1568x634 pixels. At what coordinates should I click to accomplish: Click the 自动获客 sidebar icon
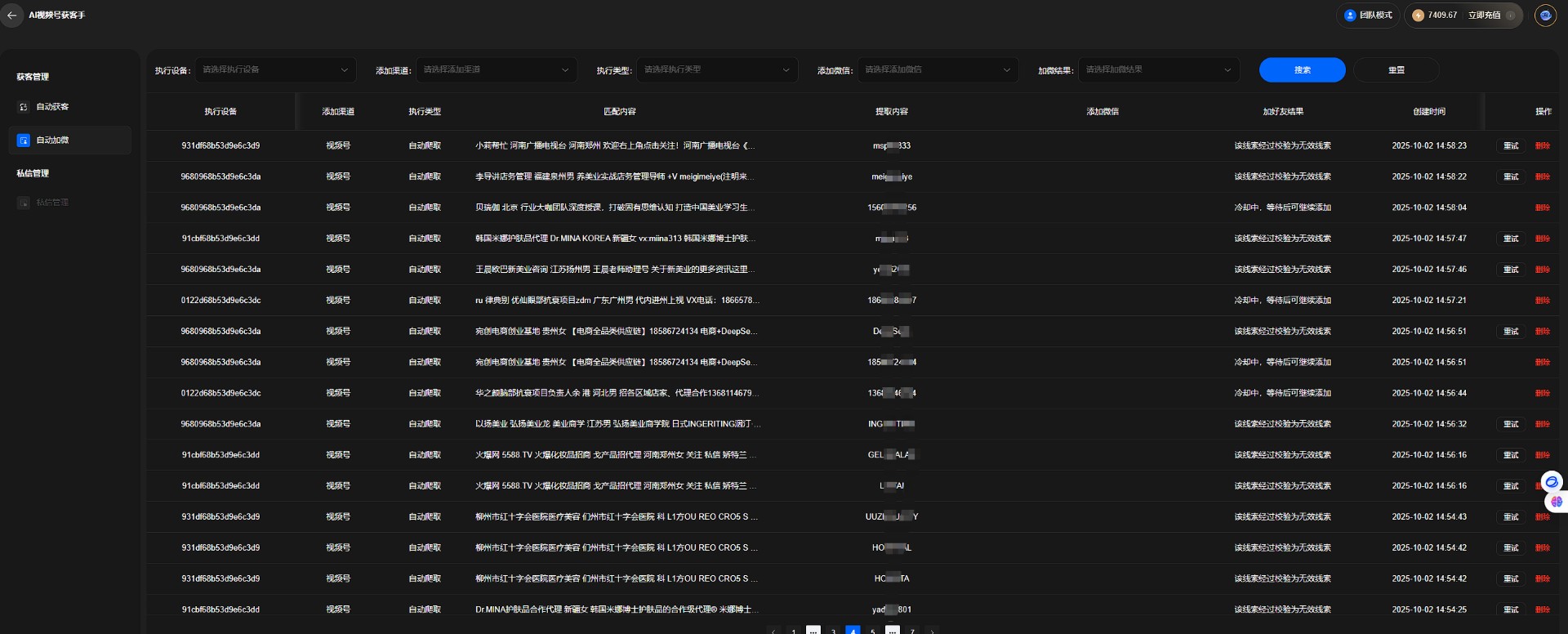point(24,107)
